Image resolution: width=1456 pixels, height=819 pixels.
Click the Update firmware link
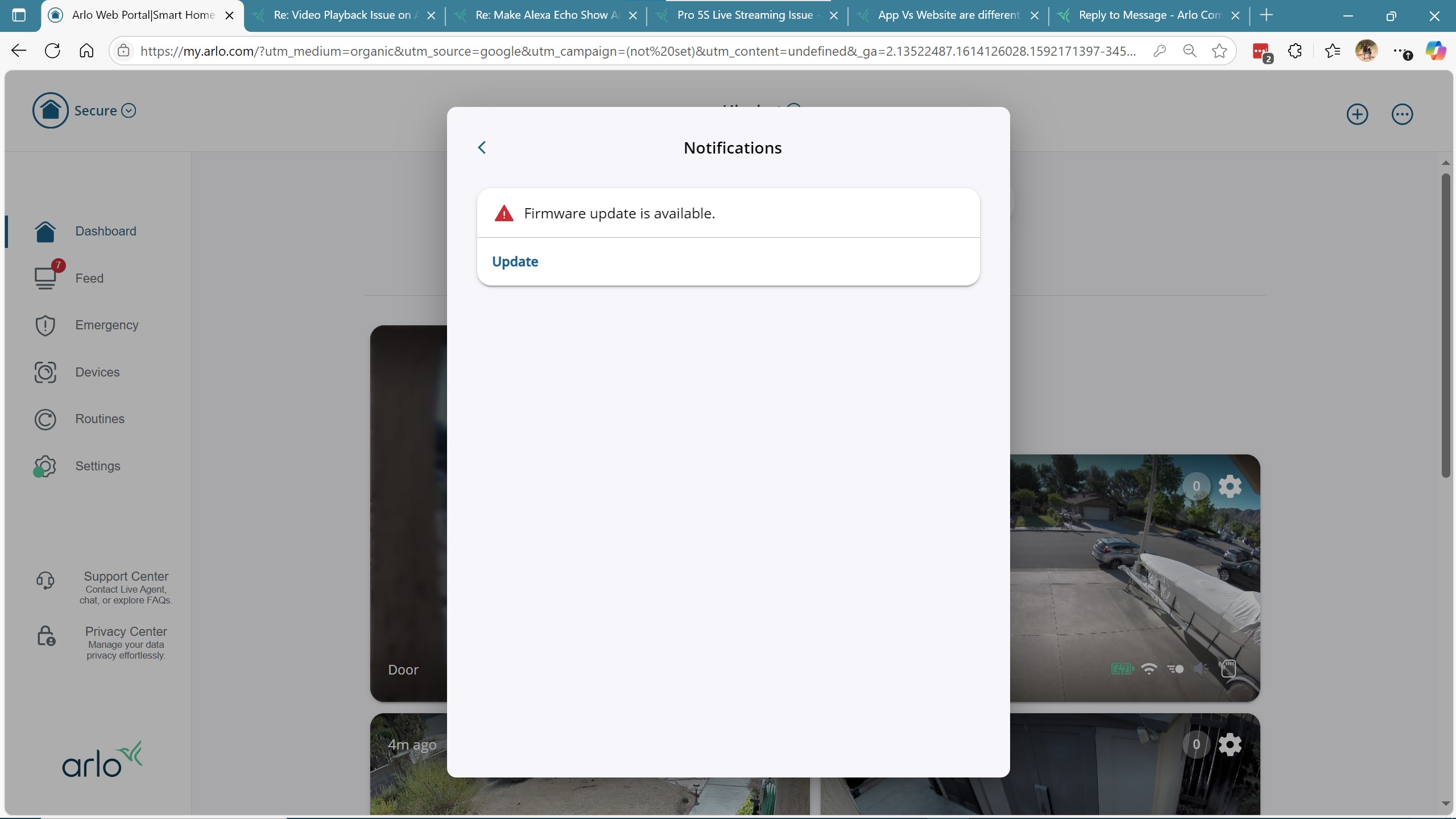[515, 262]
